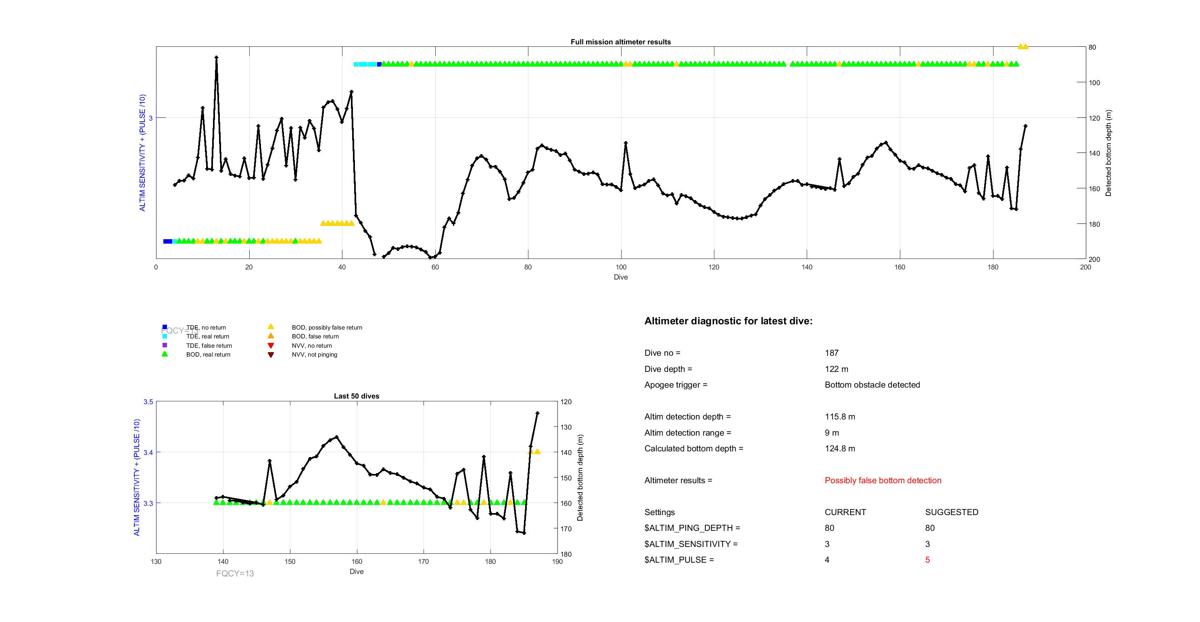Click the red 'Possibly false bottom detection' result
Image resolution: width=1200 pixels, height=622 pixels.
[883, 481]
